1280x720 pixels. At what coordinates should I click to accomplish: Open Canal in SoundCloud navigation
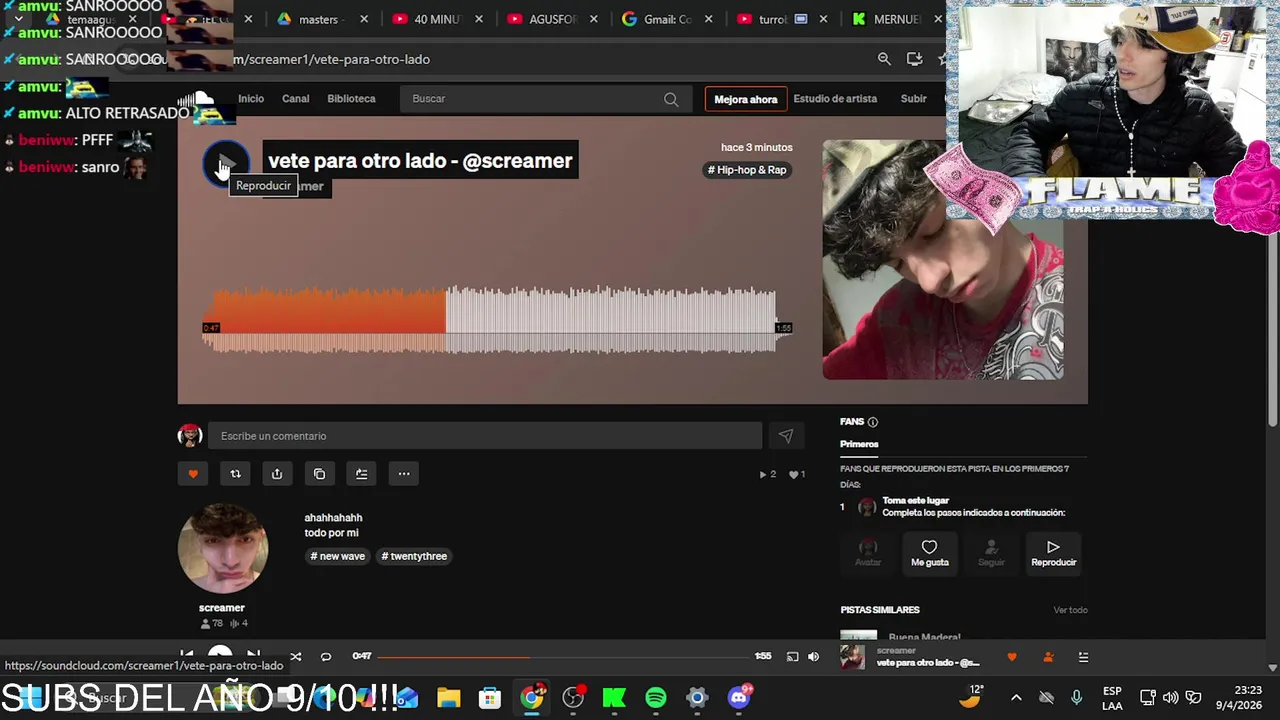295,99
